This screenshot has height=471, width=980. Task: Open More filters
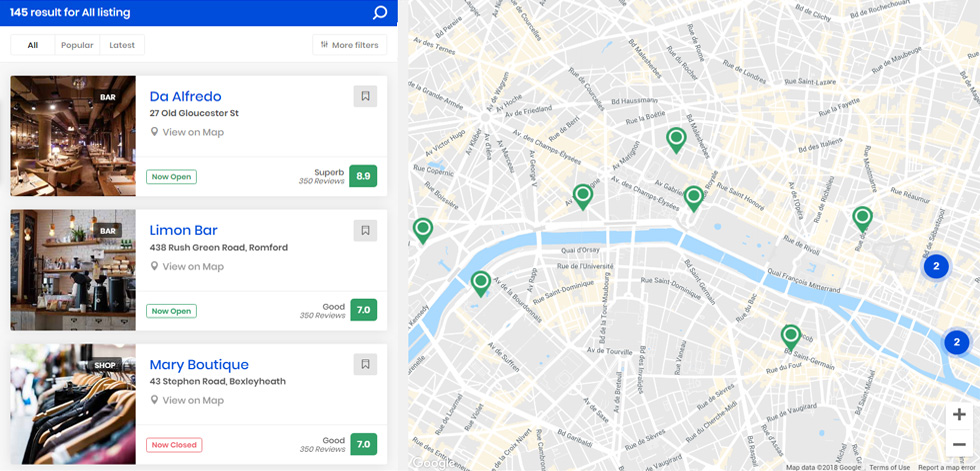click(x=349, y=45)
